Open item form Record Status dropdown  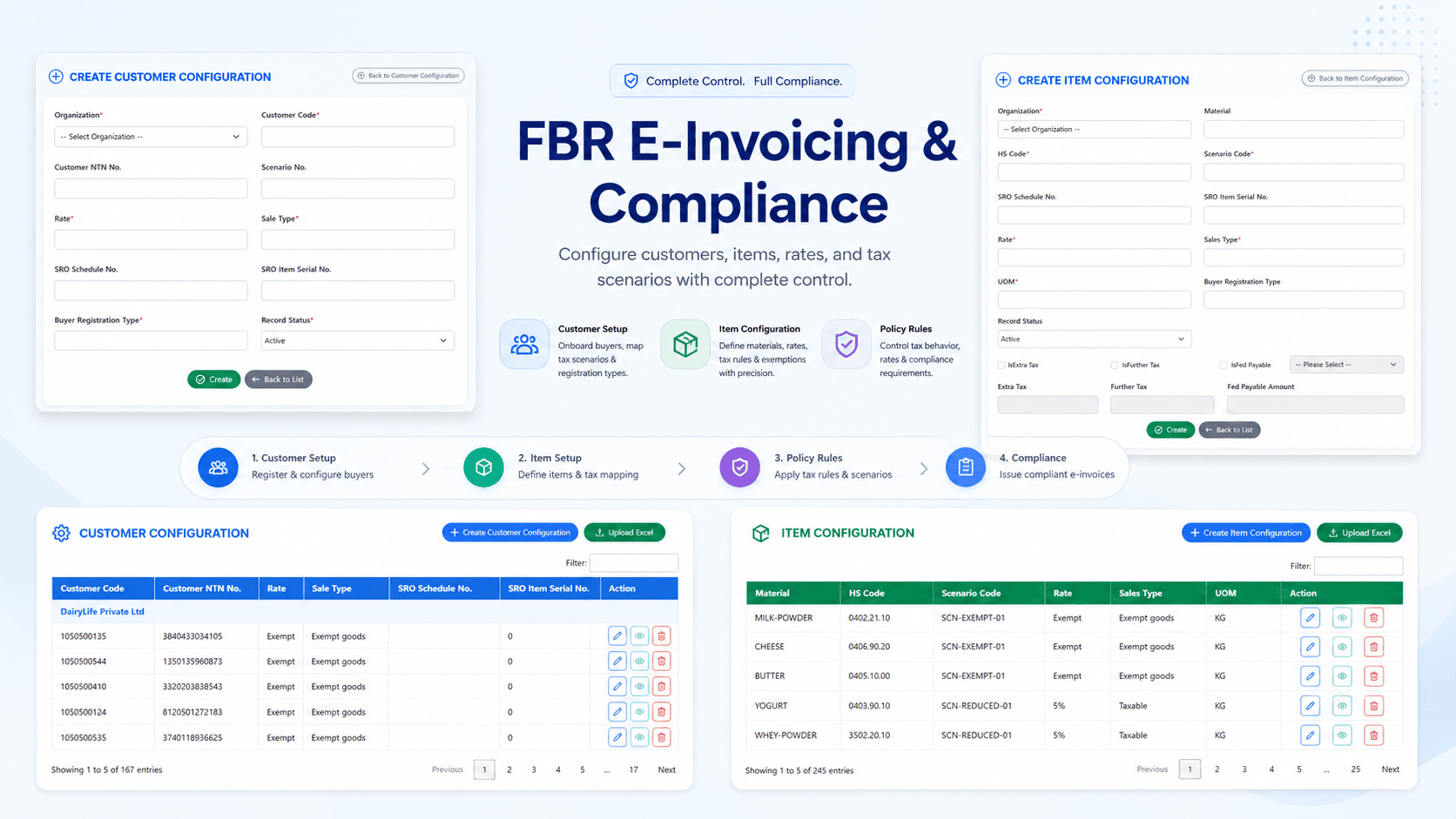tap(1094, 339)
